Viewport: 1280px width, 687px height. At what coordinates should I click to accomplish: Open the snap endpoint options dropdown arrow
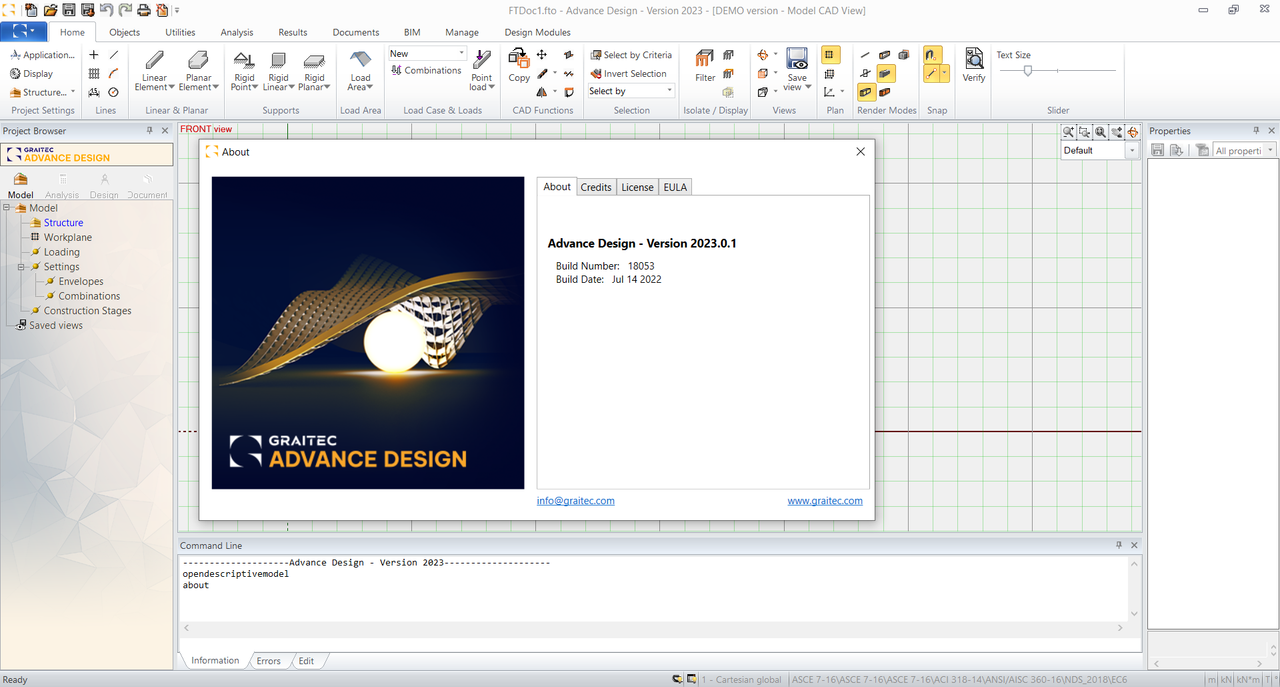944,74
